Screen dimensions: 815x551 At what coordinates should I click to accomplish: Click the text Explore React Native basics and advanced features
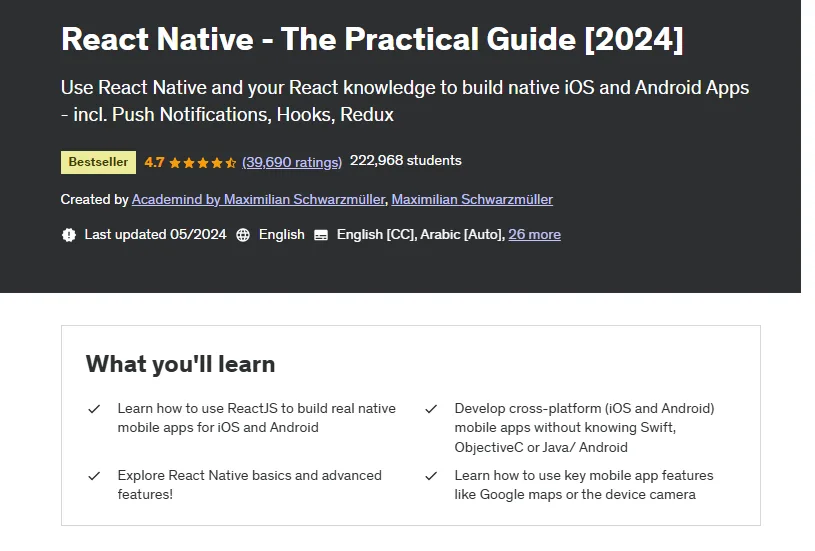249,484
